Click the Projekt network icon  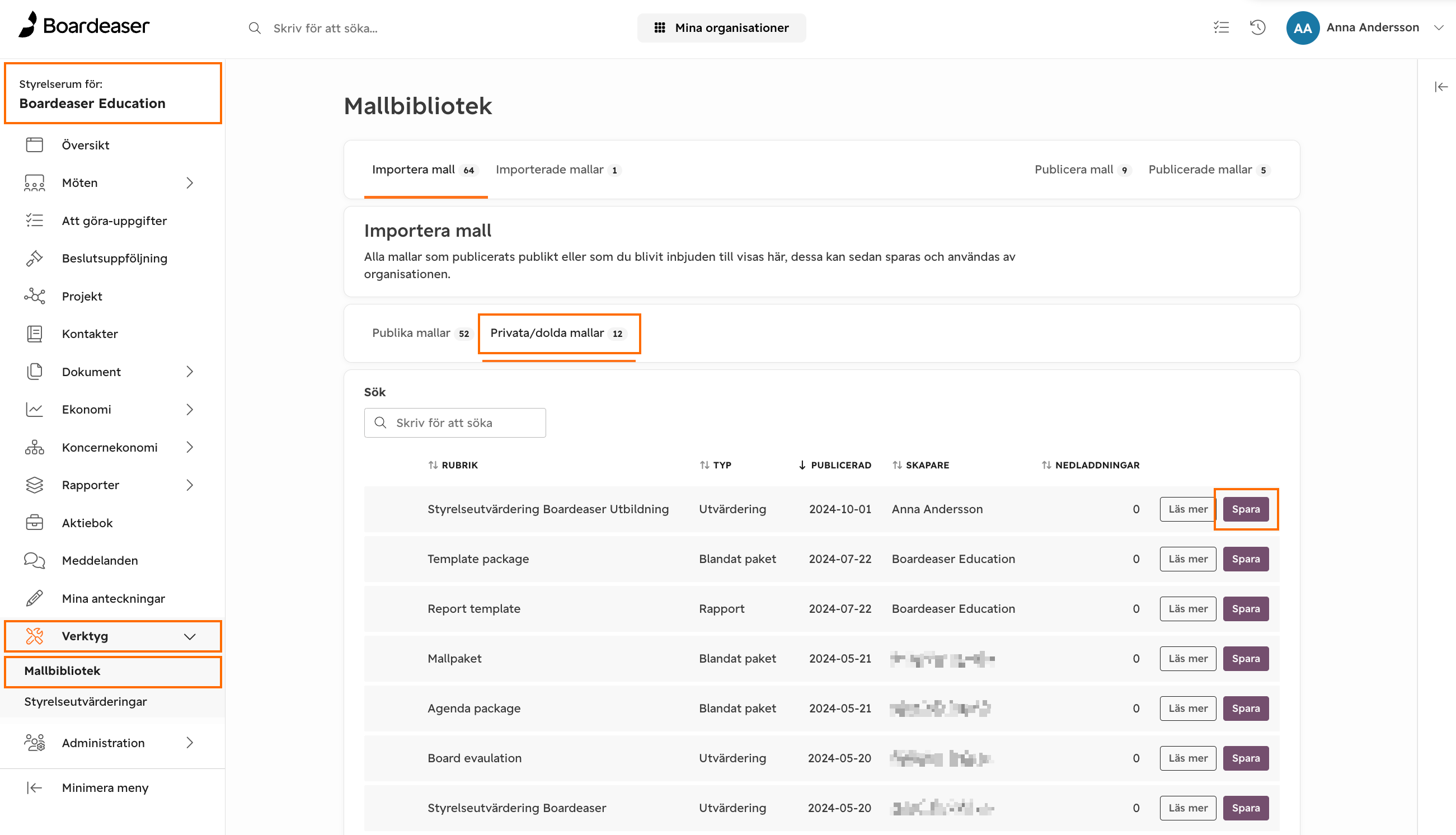[x=34, y=296]
